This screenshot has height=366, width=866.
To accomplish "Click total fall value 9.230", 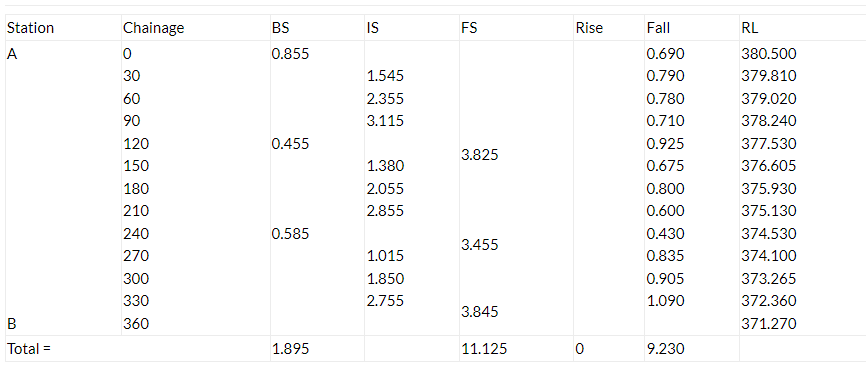I will tap(666, 349).
